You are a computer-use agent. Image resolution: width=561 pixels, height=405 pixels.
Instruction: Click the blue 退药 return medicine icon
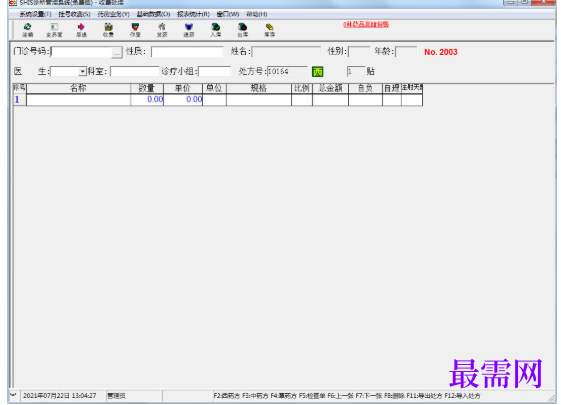coord(189,30)
